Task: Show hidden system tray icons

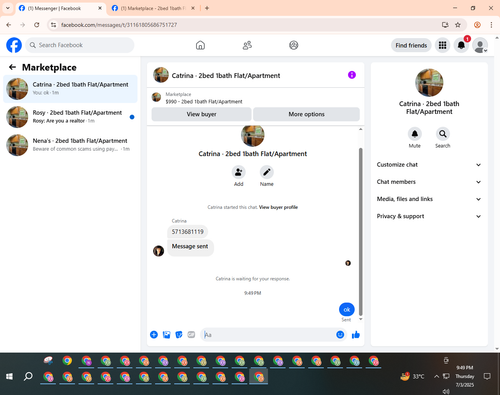Action: (x=436, y=376)
